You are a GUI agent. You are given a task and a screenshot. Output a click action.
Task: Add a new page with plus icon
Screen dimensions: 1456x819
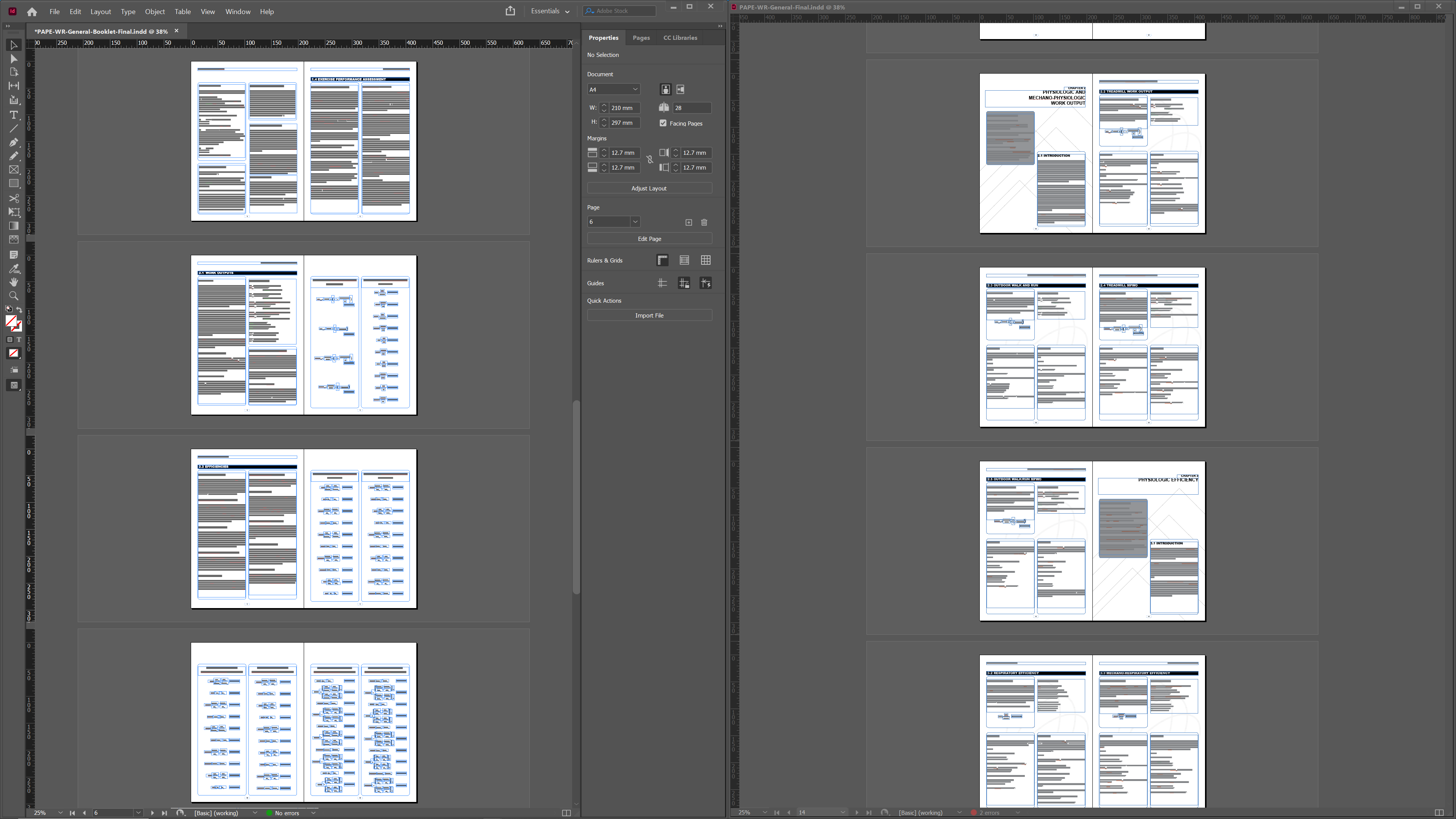[x=689, y=222]
